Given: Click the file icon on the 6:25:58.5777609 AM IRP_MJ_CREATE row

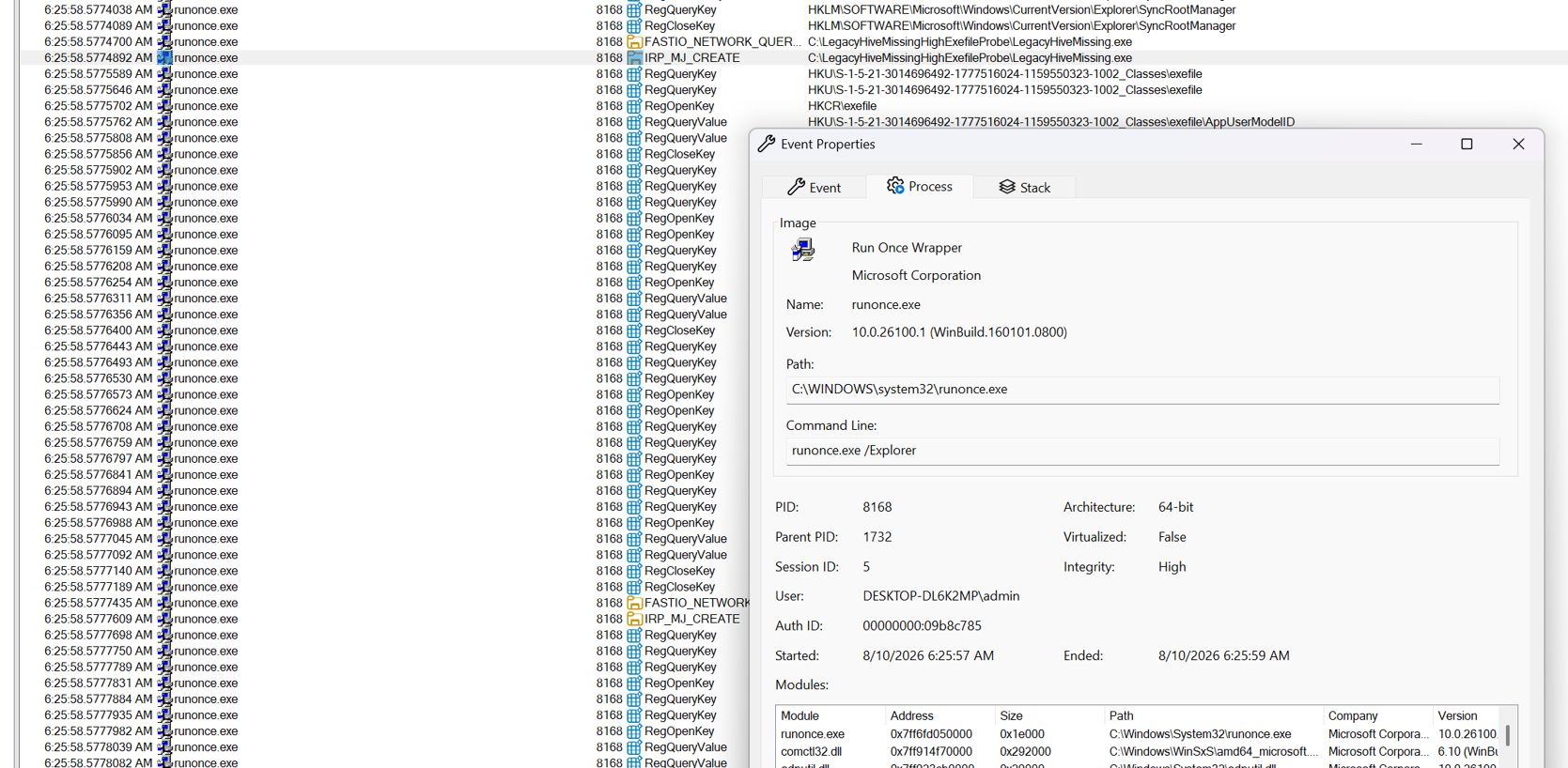Looking at the screenshot, I should (x=634, y=619).
